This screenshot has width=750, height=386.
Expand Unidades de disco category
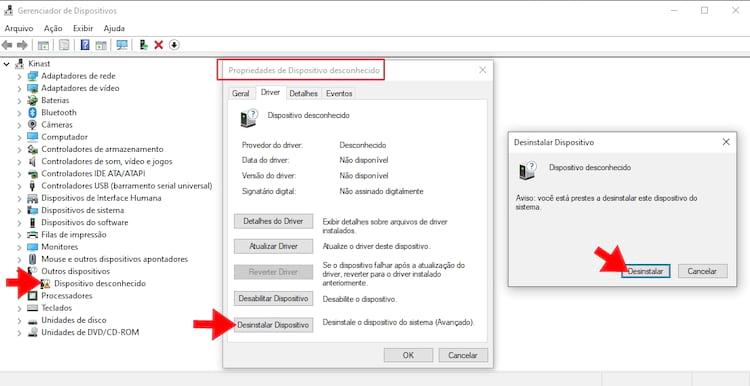[x=19, y=320]
